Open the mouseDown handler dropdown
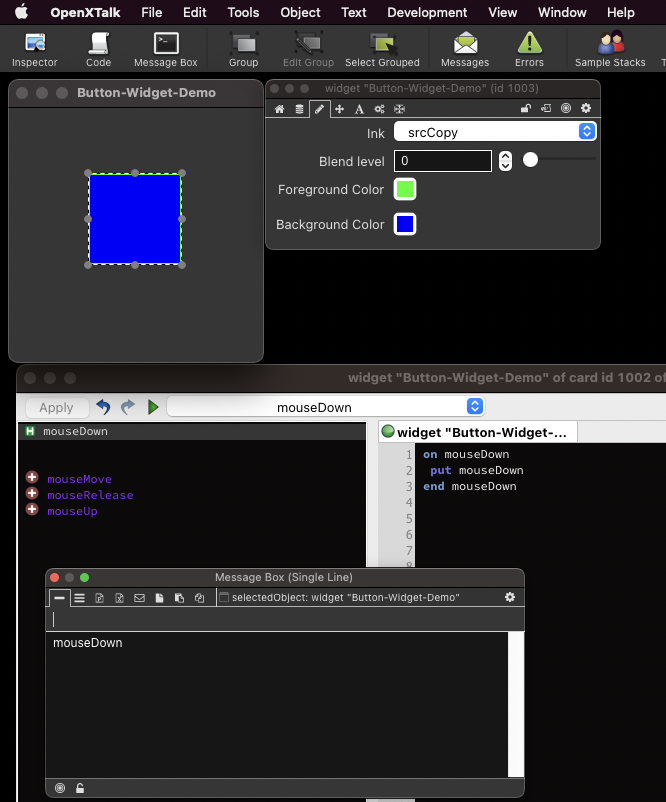666x802 pixels. 326,407
